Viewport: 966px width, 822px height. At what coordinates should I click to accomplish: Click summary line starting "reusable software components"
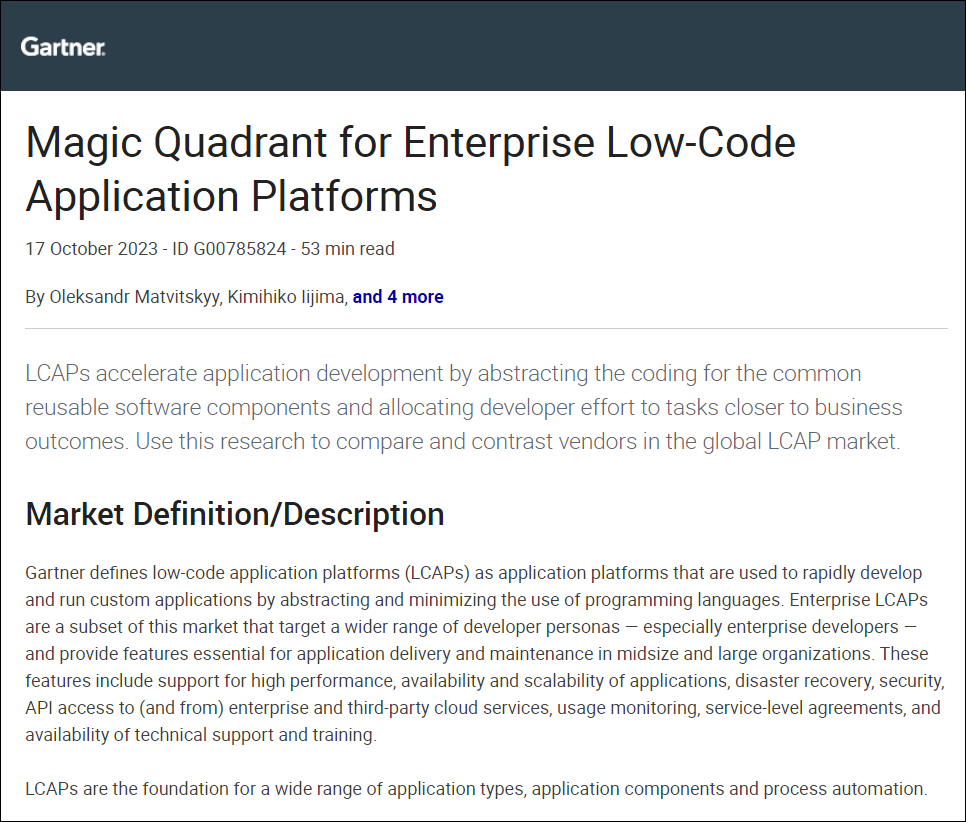464,407
